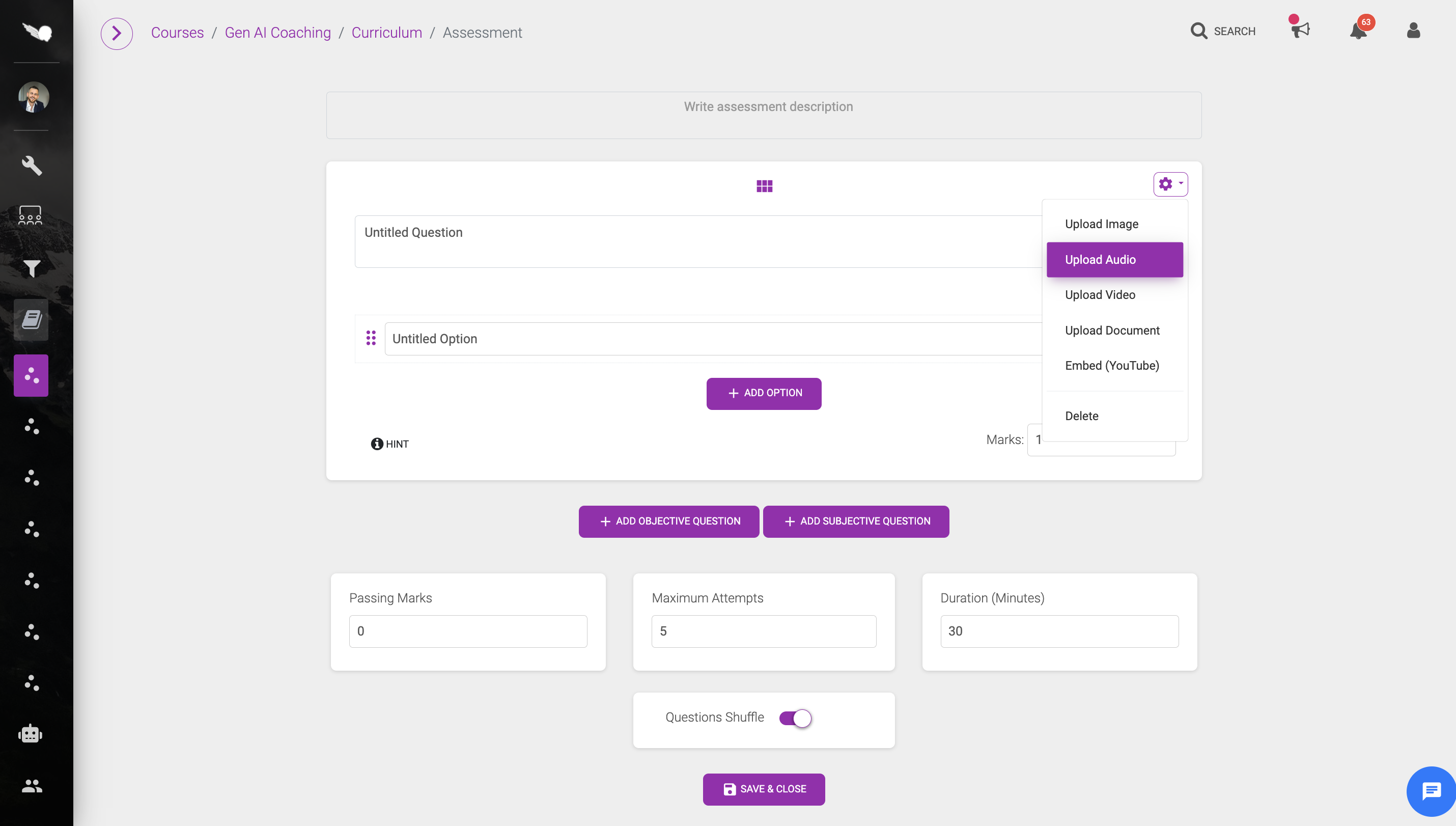Click the option drag handle dots
The image size is (1456, 826).
point(371,338)
